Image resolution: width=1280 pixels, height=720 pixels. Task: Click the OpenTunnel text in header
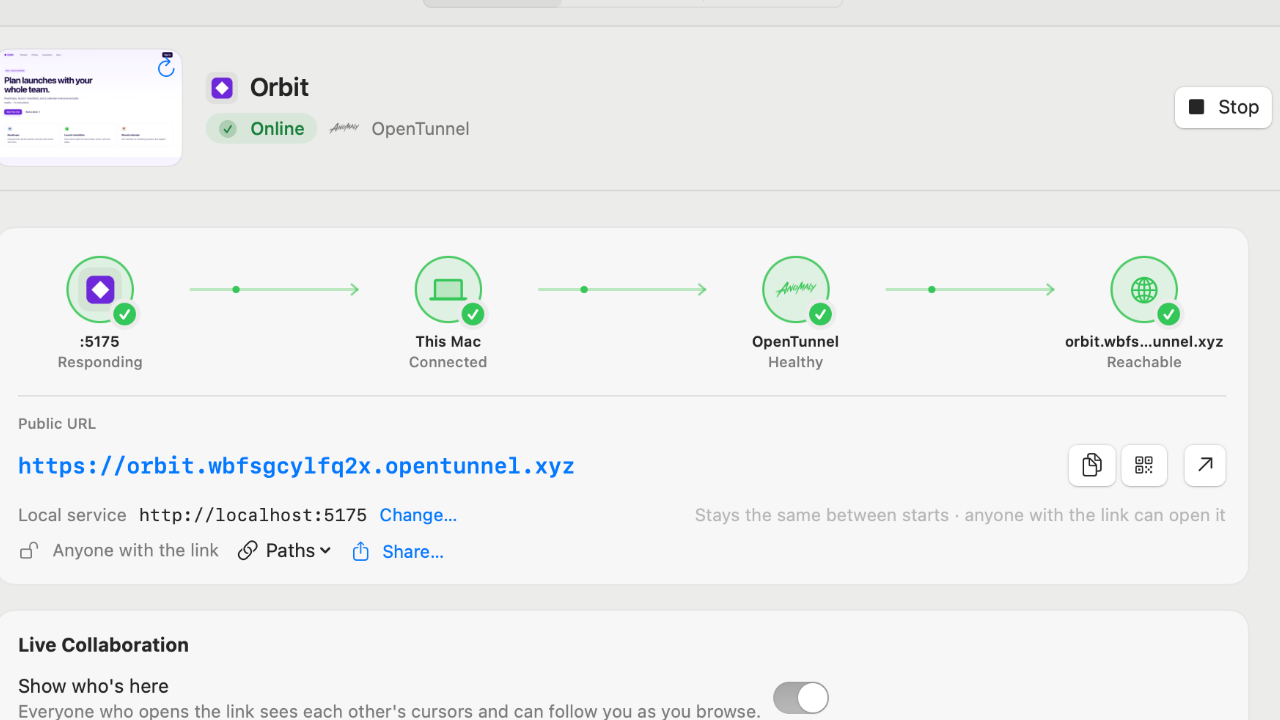420,128
